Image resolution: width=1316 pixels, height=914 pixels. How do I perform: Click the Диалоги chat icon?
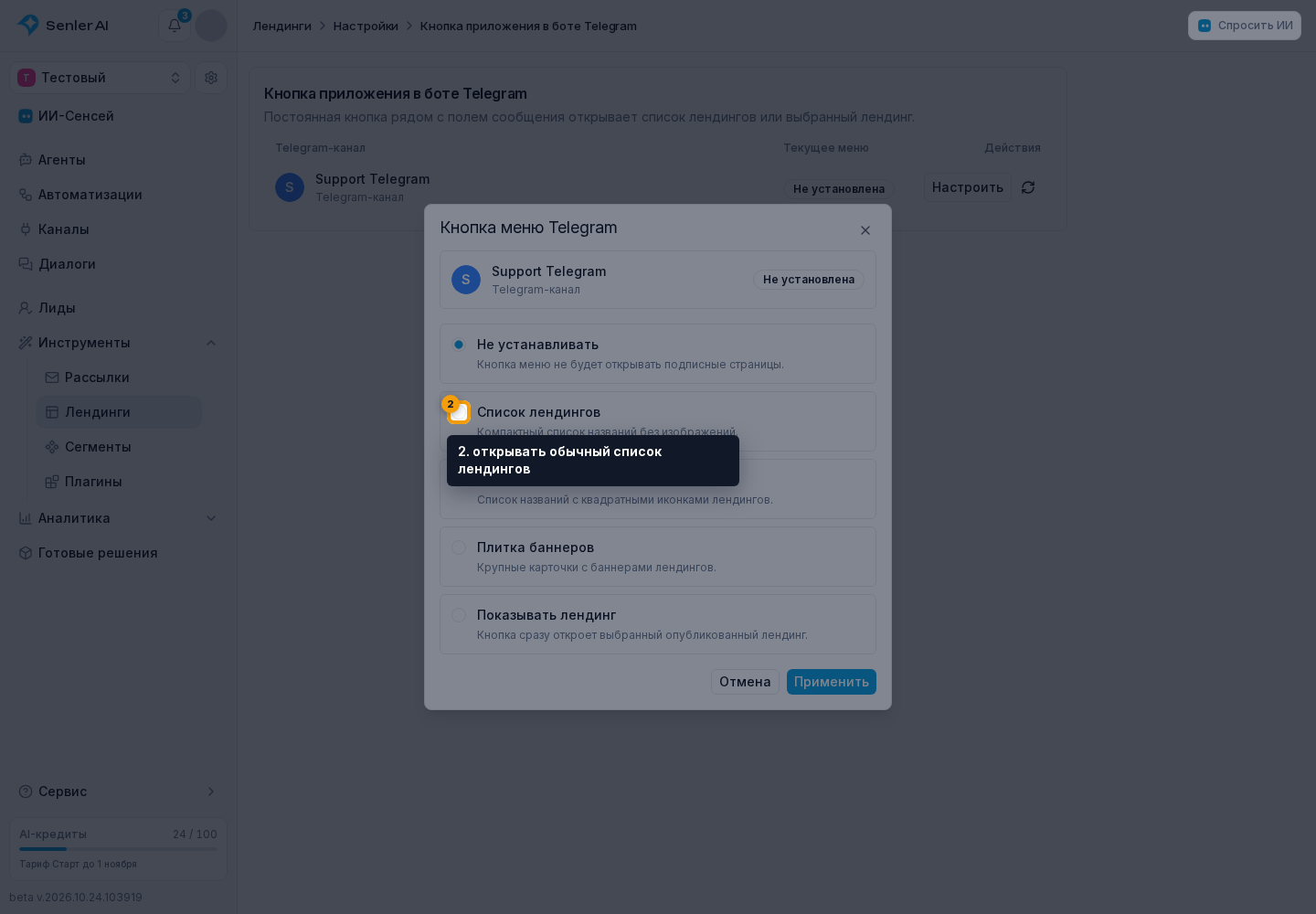(26, 264)
